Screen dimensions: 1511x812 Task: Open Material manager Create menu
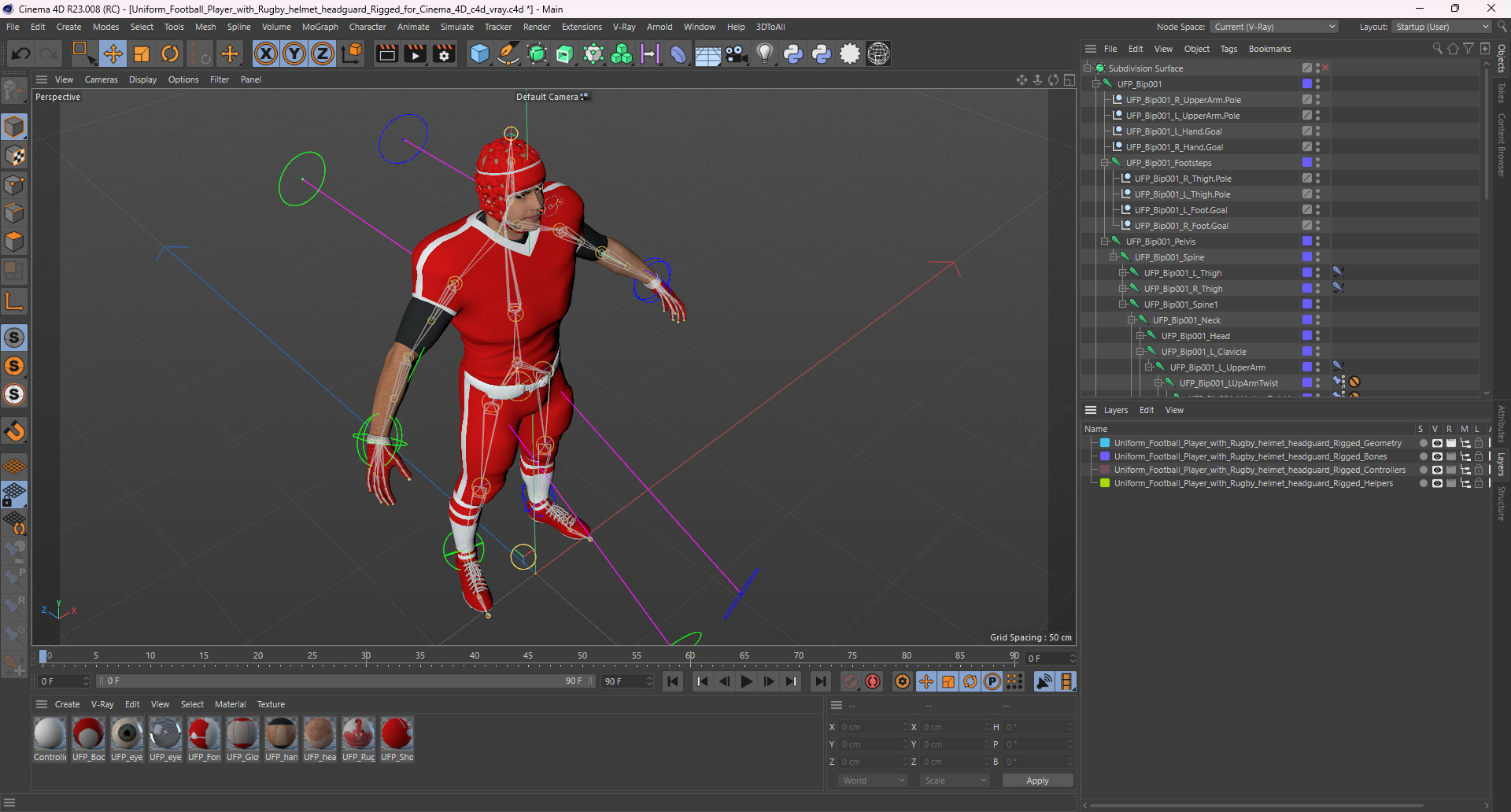coord(67,704)
